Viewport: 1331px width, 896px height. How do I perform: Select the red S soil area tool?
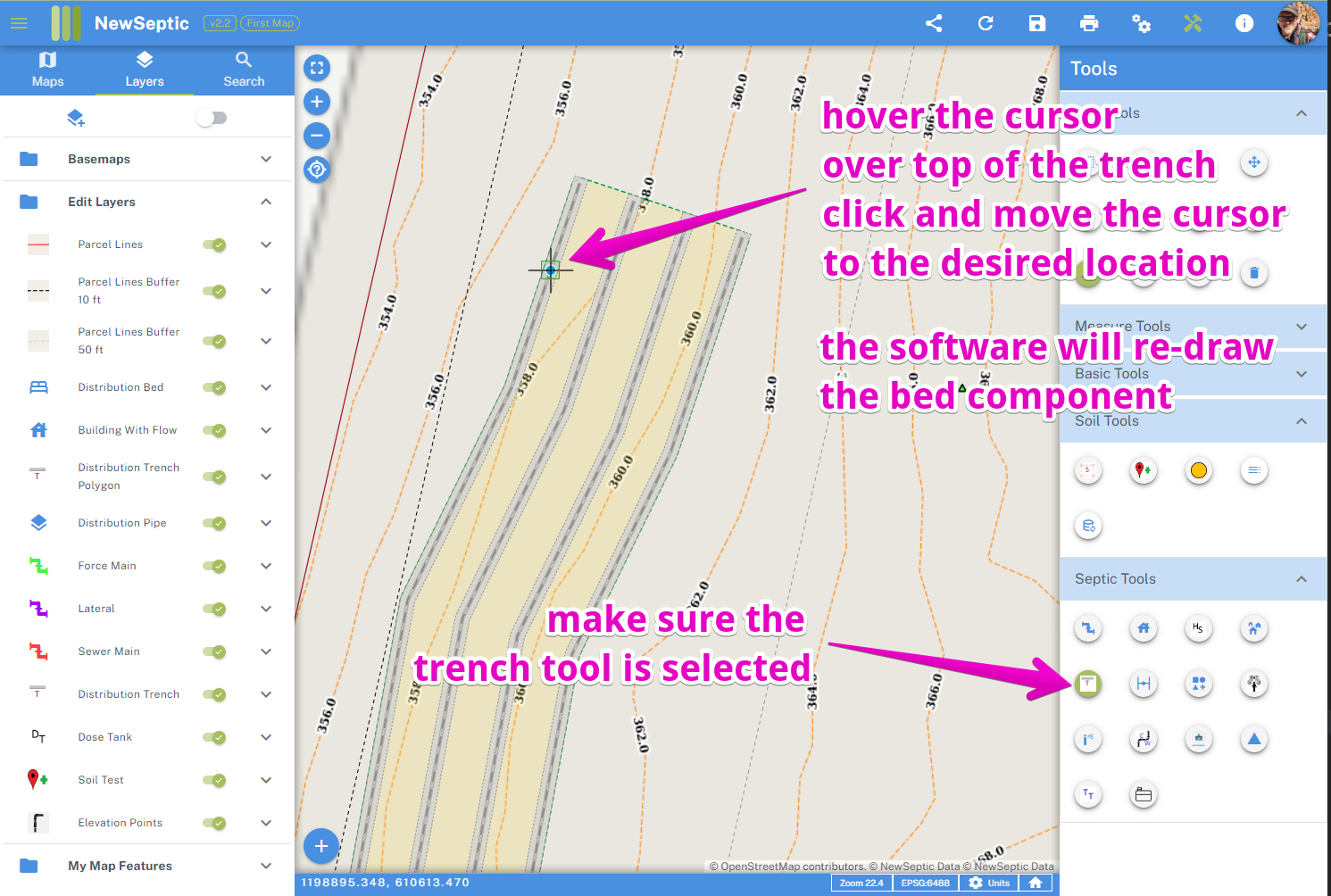1088,470
